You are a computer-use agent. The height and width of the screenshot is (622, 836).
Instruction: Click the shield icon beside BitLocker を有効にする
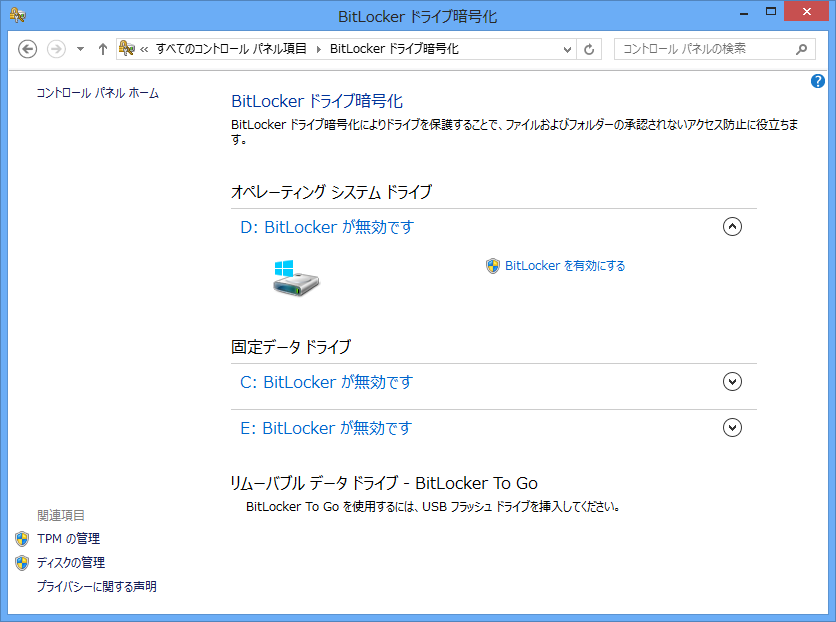(493, 266)
